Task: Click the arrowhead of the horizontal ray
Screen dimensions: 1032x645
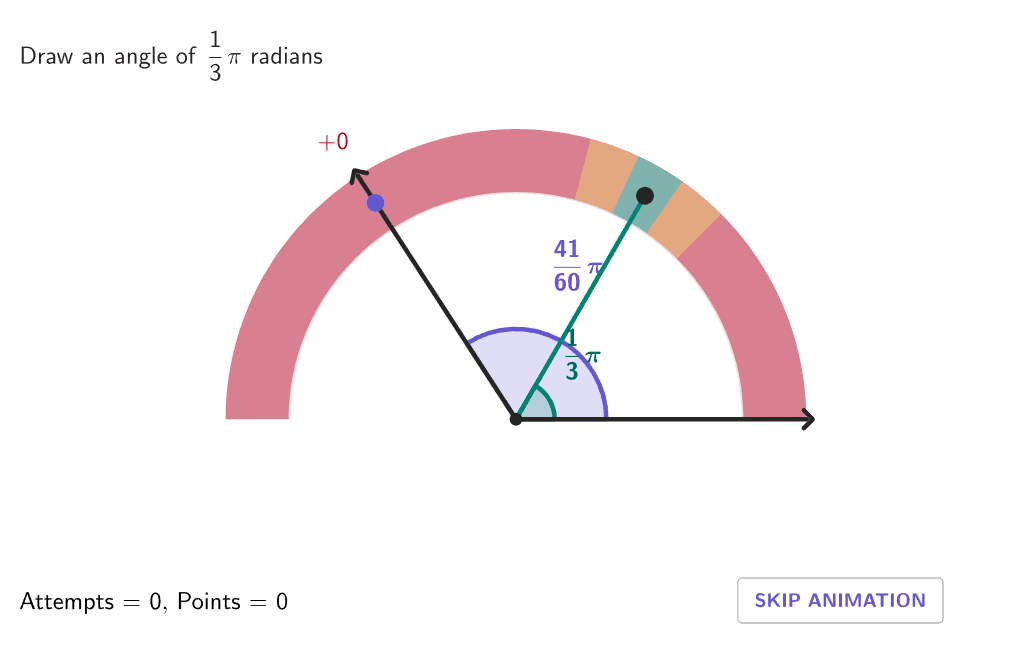Action: 809,419
